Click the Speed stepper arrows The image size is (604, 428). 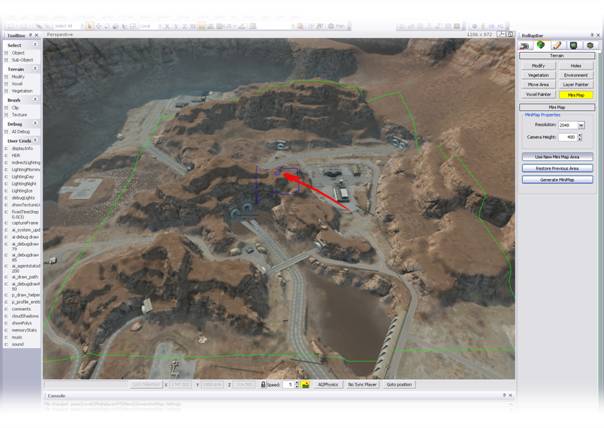(297, 384)
